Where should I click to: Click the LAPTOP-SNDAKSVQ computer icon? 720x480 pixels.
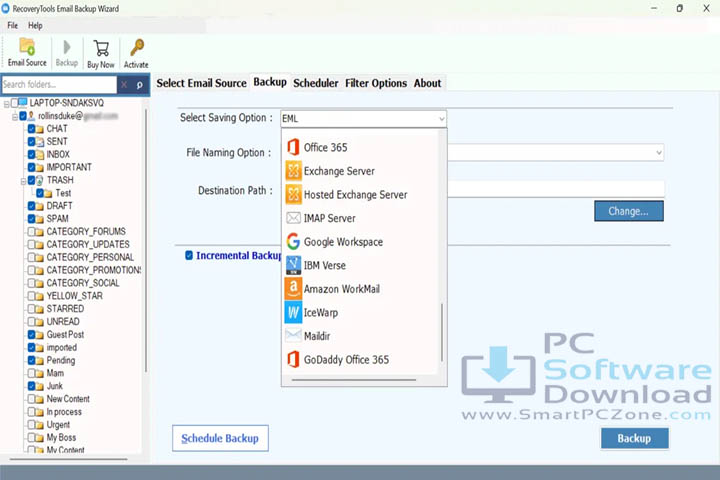[23, 102]
